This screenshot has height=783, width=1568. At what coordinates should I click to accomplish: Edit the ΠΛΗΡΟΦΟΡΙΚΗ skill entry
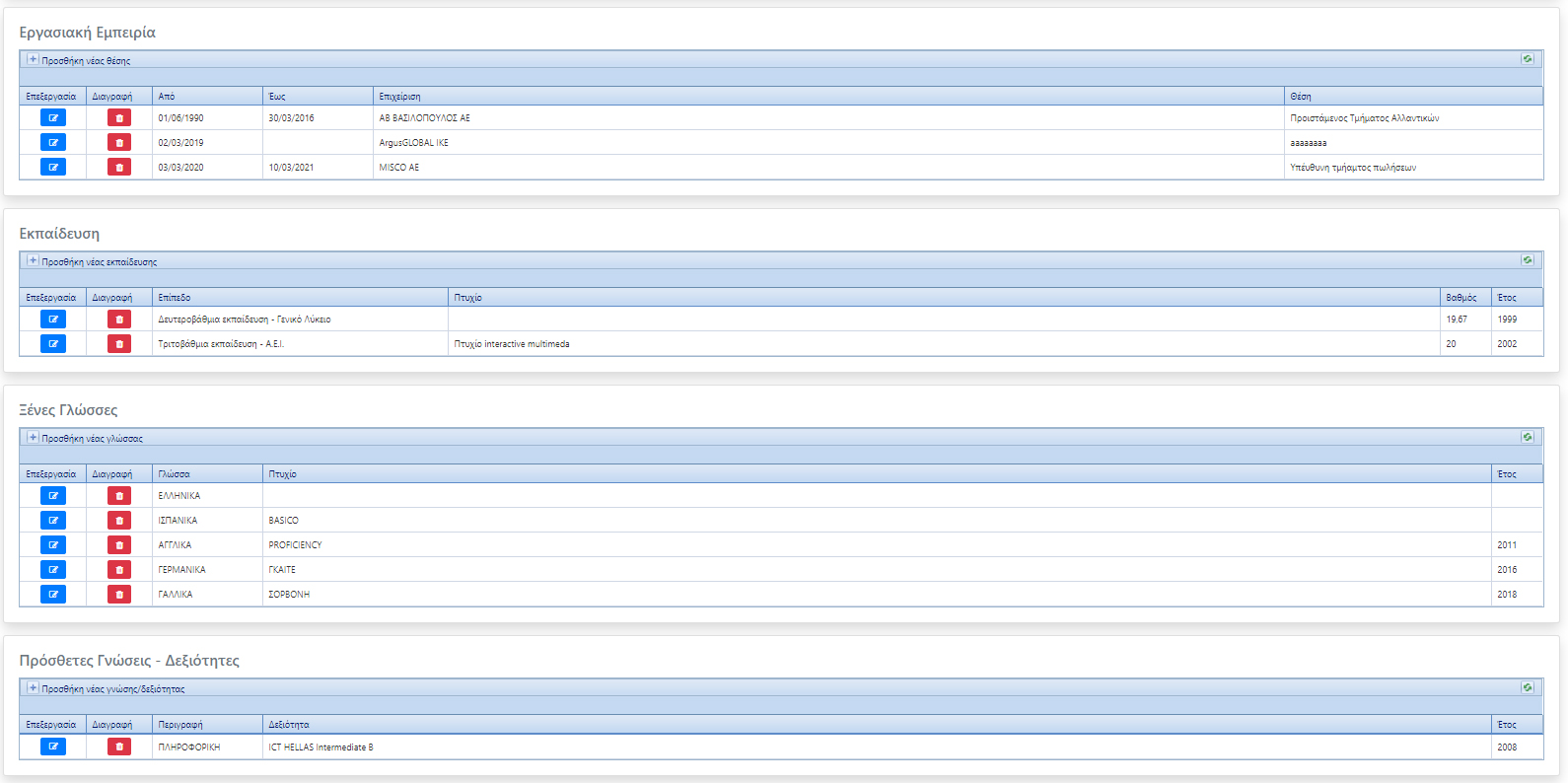click(x=53, y=747)
